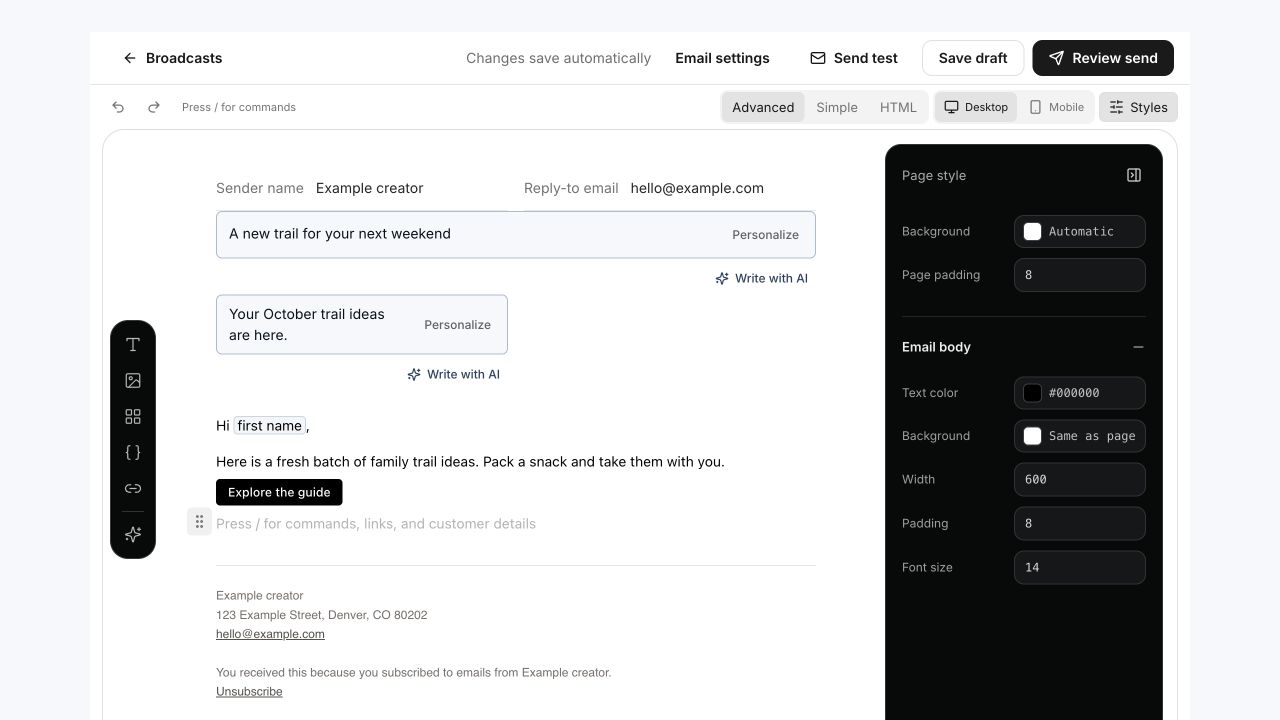The width and height of the screenshot is (1280, 720).
Task: Switch to the Advanced editor tab
Action: [x=763, y=107]
